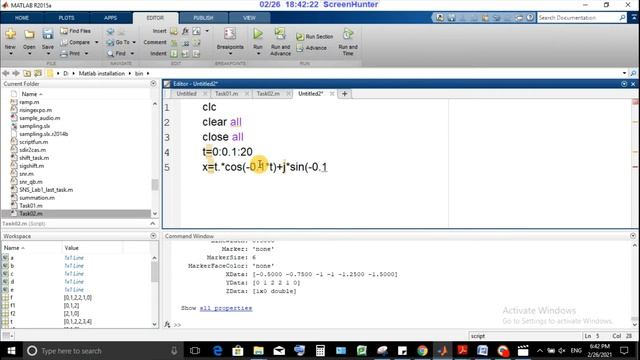Add a new editor tab with plus
Screen dimensions: 640x360
(x=344, y=94)
